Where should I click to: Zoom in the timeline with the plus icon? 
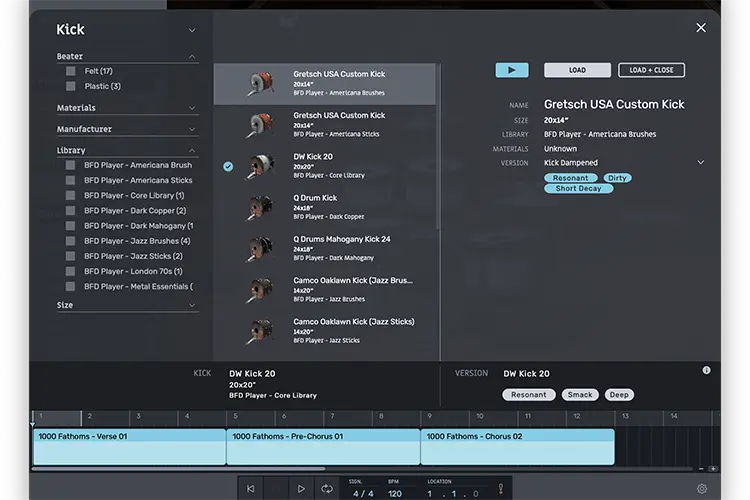coord(713,469)
